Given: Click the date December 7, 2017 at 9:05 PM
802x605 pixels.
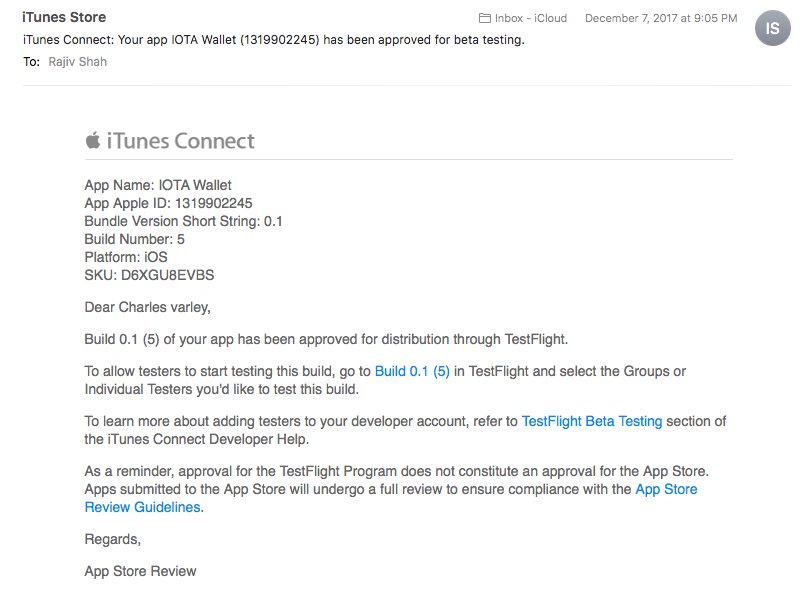Looking at the screenshot, I should point(661,18).
